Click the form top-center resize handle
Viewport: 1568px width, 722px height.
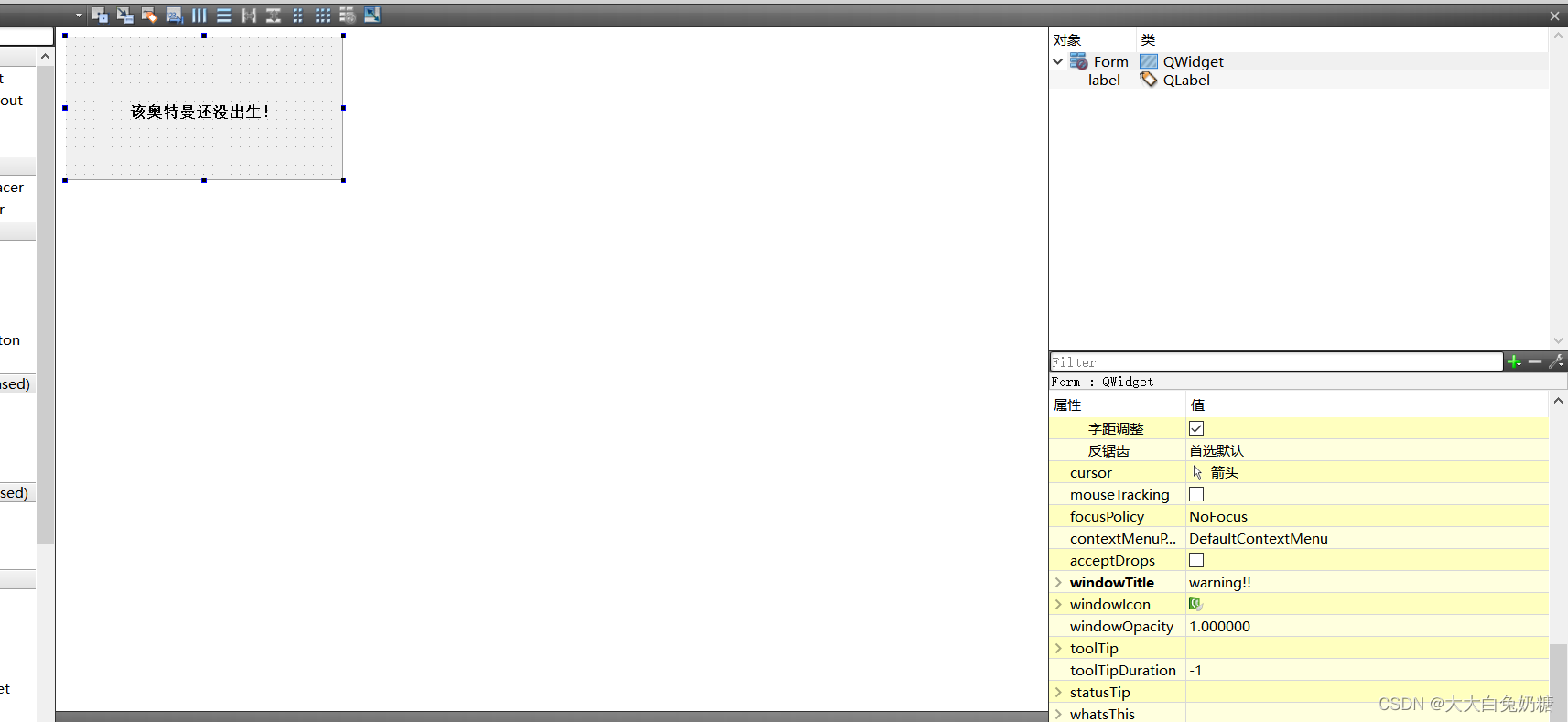(x=204, y=36)
